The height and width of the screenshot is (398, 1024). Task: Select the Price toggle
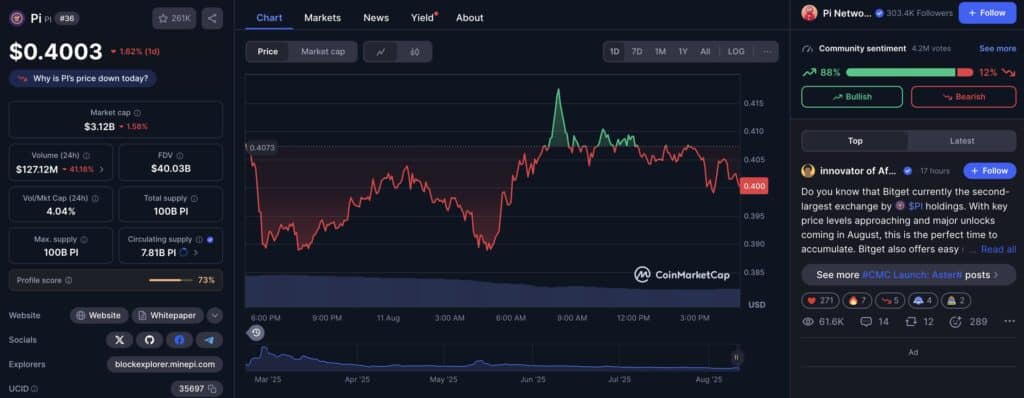pos(267,52)
